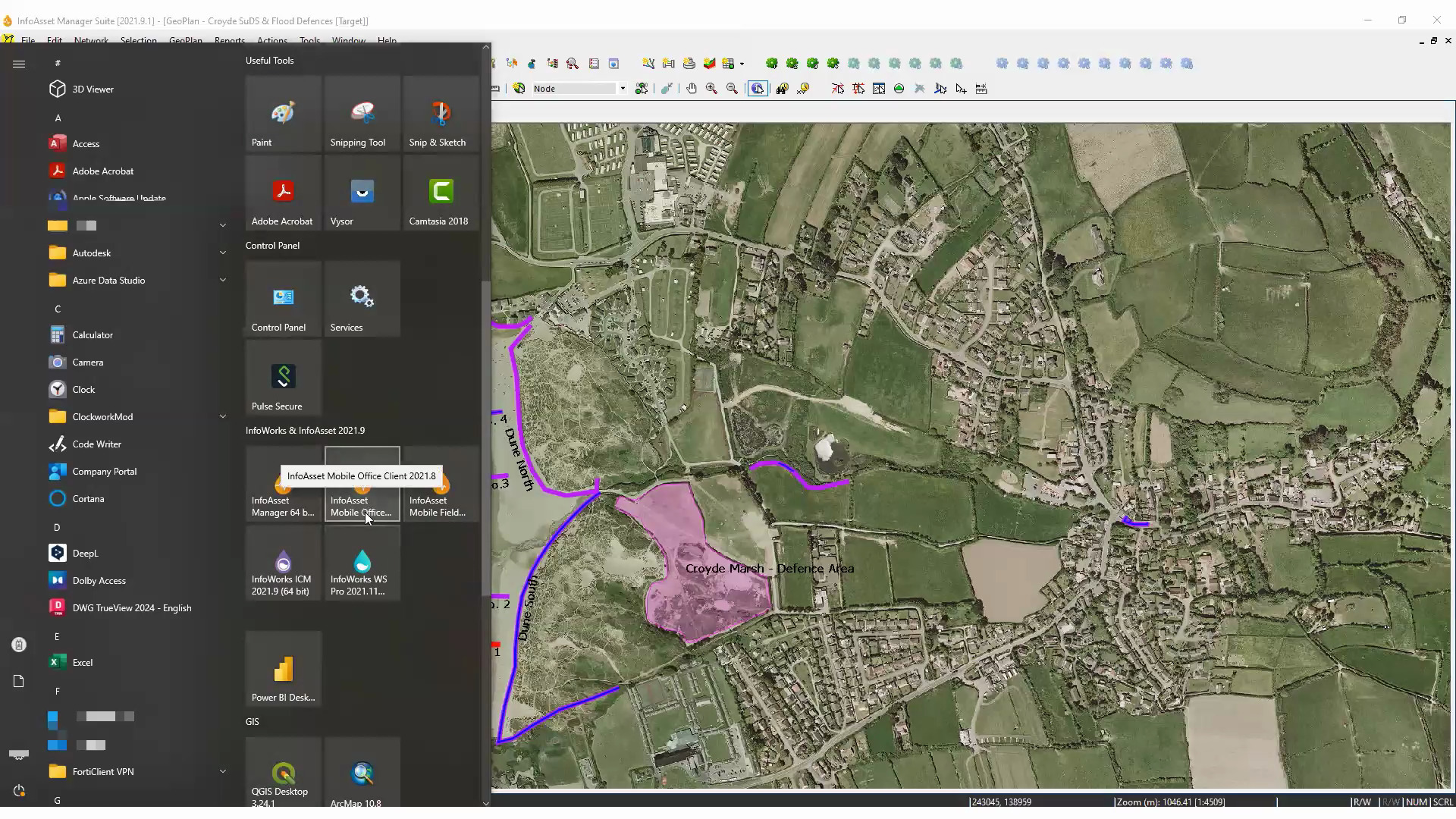Toggle the highlighted selection mode button
Viewport: 1456px width, 819px height.
[758, 88]
